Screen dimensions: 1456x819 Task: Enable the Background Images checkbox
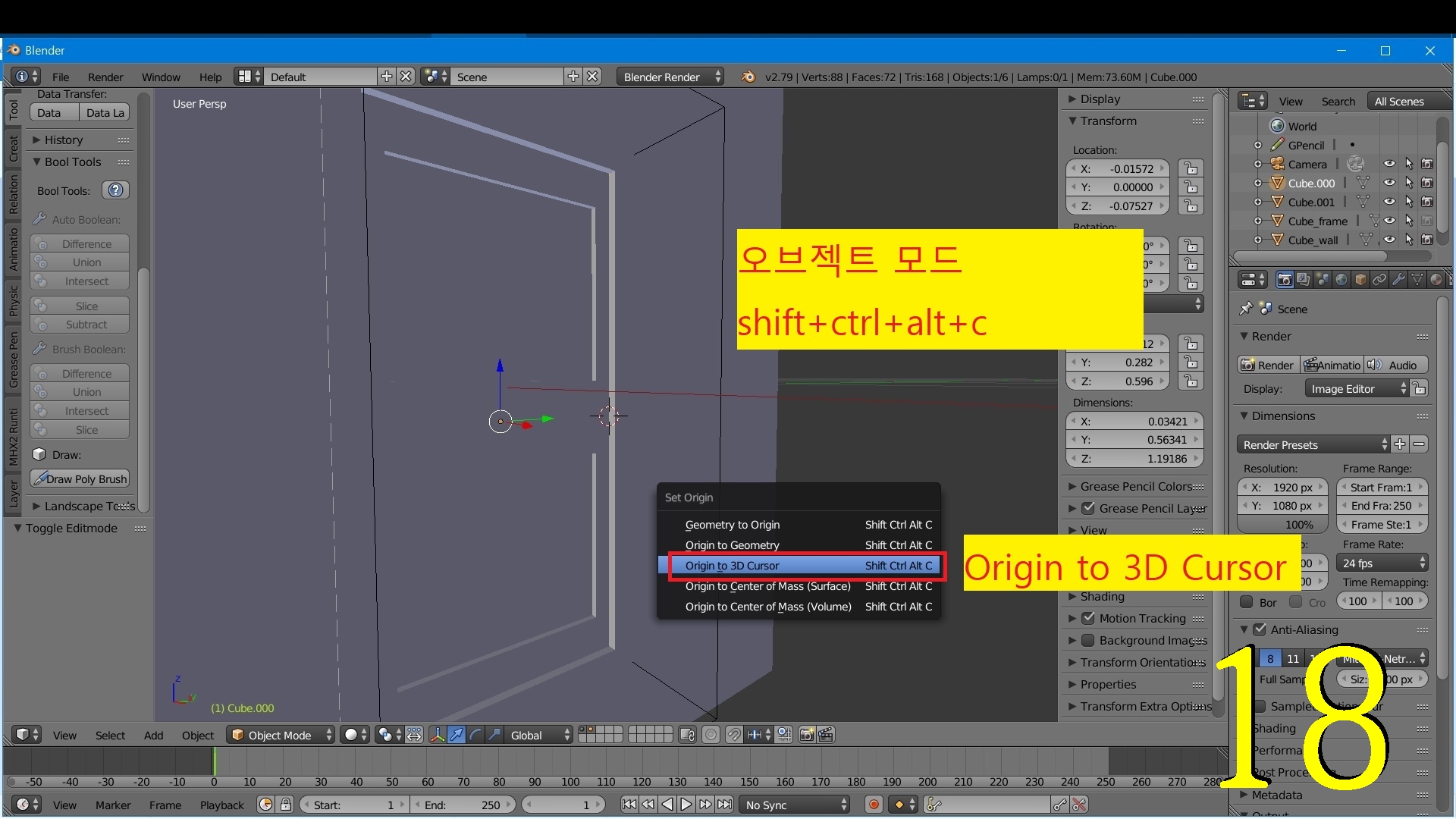[1088, 640]
